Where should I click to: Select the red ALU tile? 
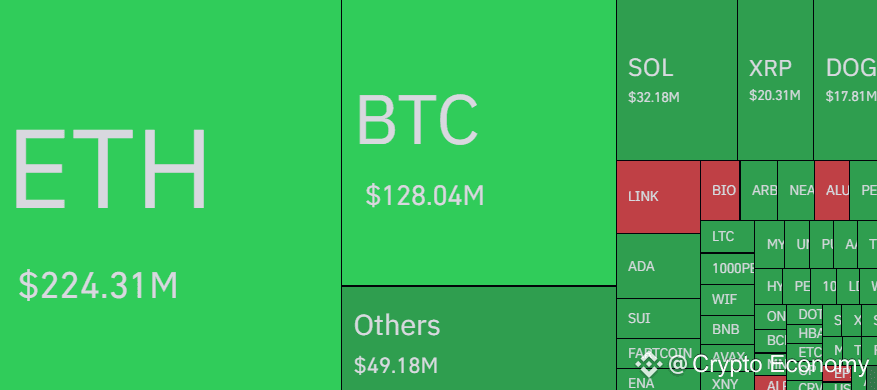[x=832, y=190]
